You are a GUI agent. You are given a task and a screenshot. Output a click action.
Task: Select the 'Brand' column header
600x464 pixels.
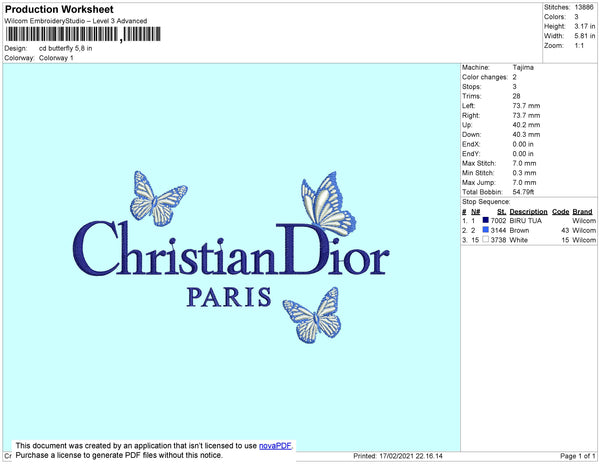582,212
